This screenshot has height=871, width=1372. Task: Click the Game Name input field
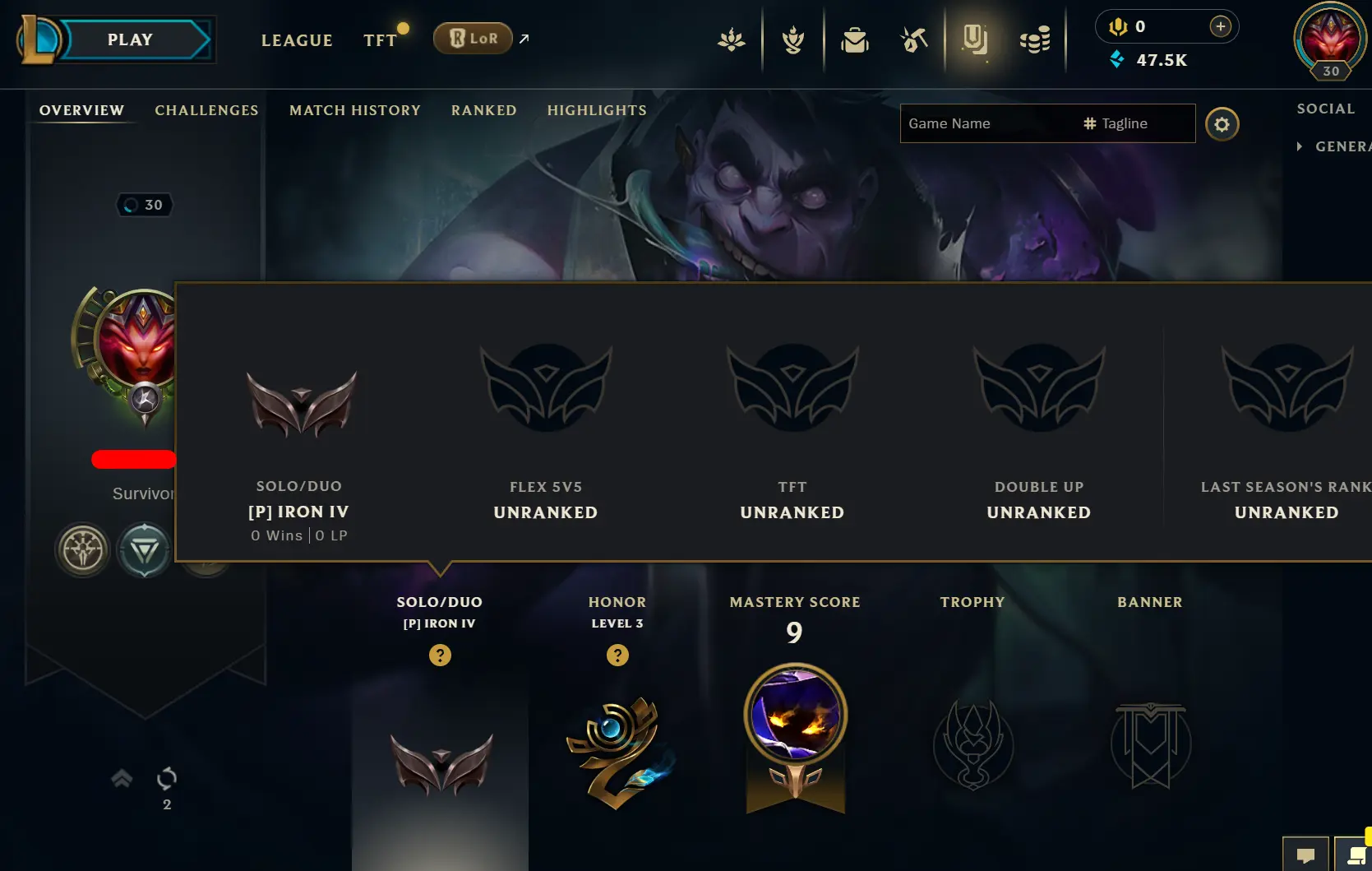tap(986, 123)
